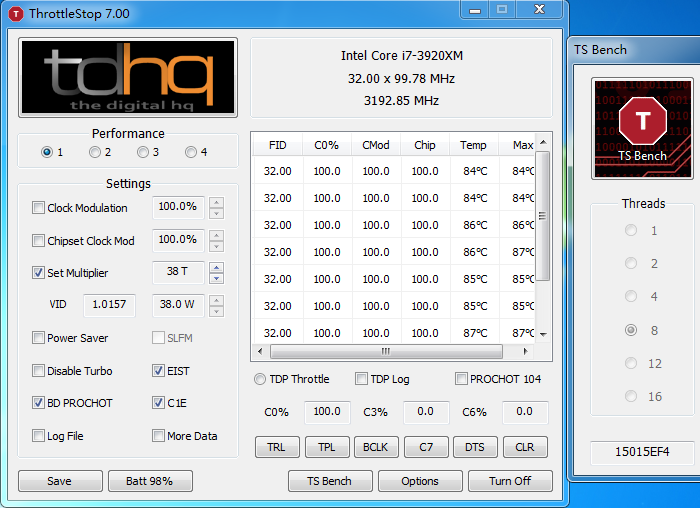Select the TDP Throttle radio button
Viewport: 700px width, 508px height.
pyautogui.click(x=260, y=379)
